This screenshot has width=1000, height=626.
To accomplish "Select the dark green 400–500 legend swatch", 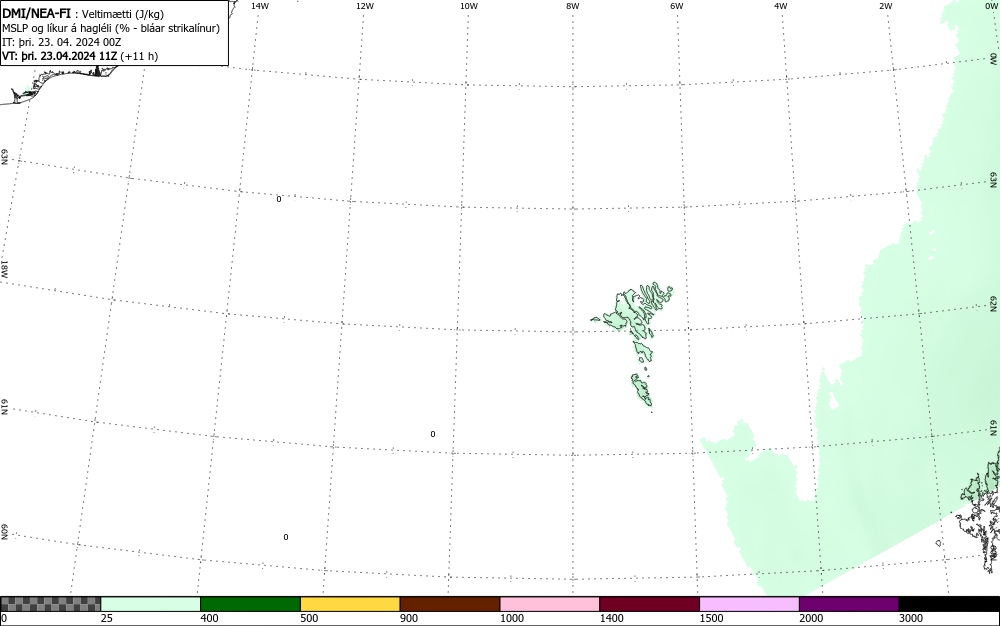I will [250, 604].
